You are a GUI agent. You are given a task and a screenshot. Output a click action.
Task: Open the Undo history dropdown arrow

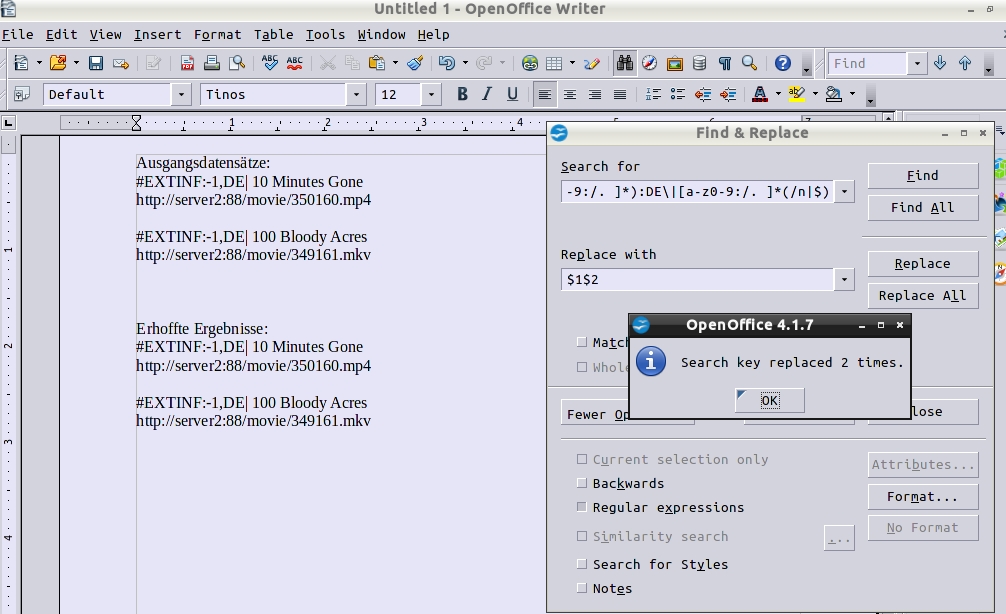click(x=465, y=63)
